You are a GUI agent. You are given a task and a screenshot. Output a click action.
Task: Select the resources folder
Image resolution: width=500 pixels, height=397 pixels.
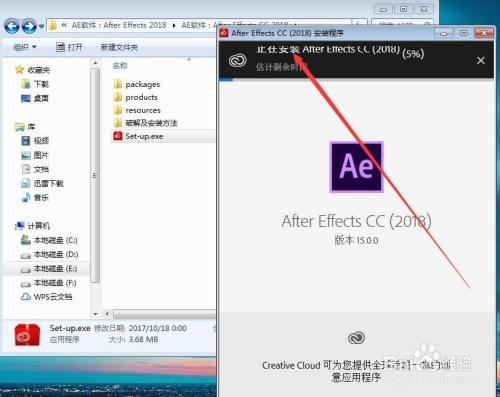pos(137,110)
